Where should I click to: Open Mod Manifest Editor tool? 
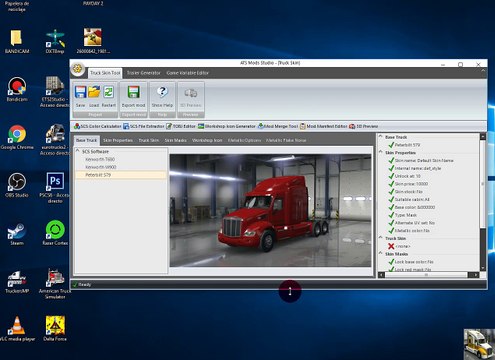point(324,126)
